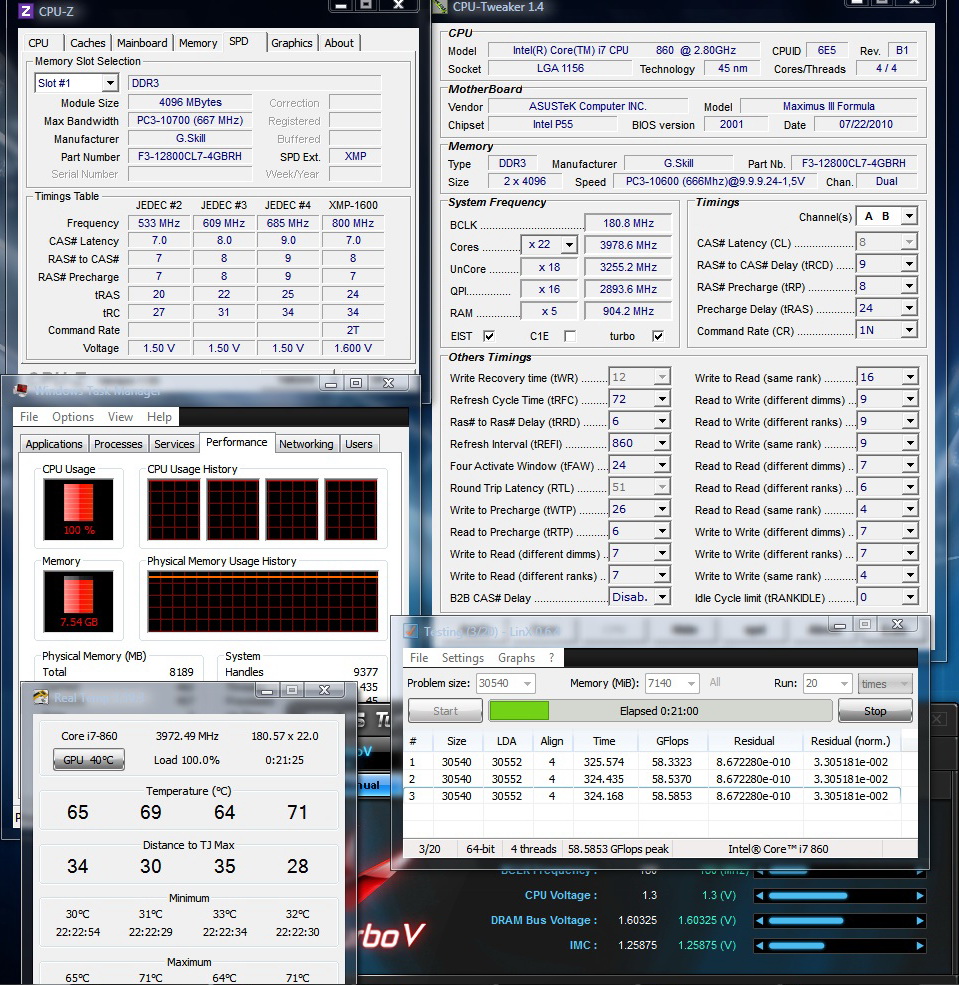Click the Run count field in LinX
The height and width of the screenshot is (985, 959).
(x=827, y=683)
